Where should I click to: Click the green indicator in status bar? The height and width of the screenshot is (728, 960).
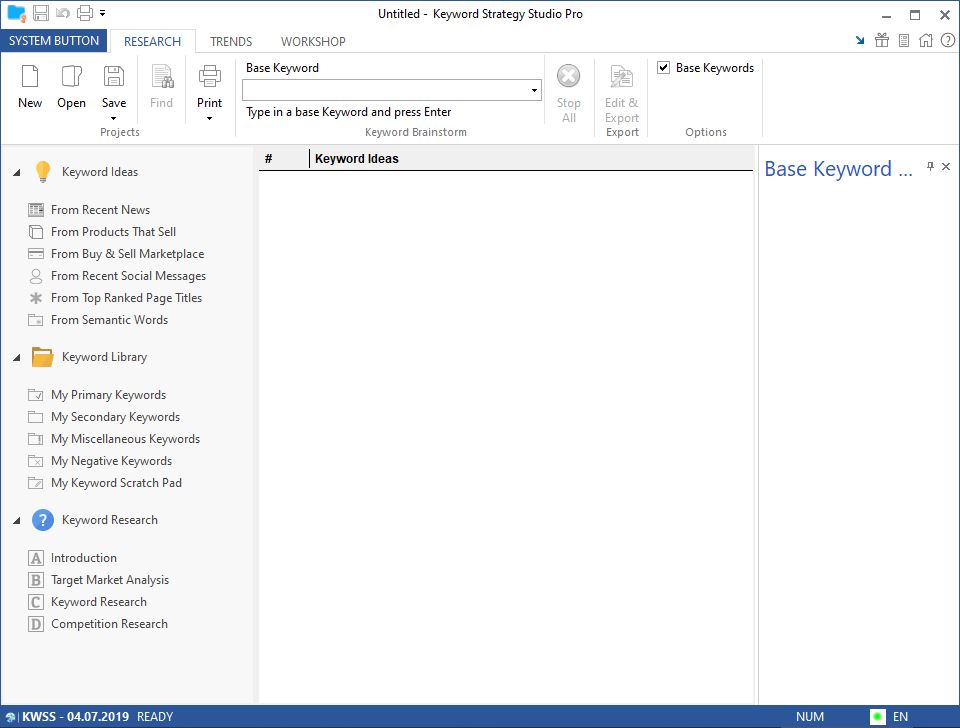click(x=878, y=716)
